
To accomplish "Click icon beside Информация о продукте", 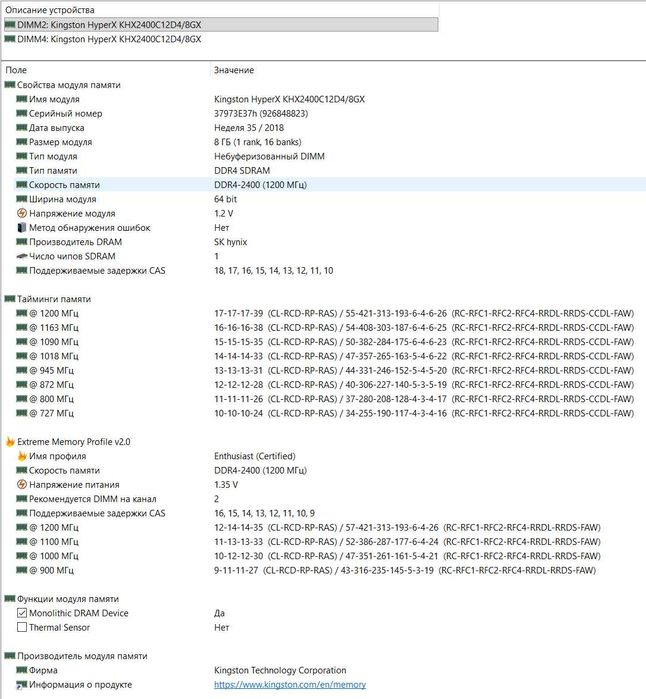I will click(x=22, y=684).
